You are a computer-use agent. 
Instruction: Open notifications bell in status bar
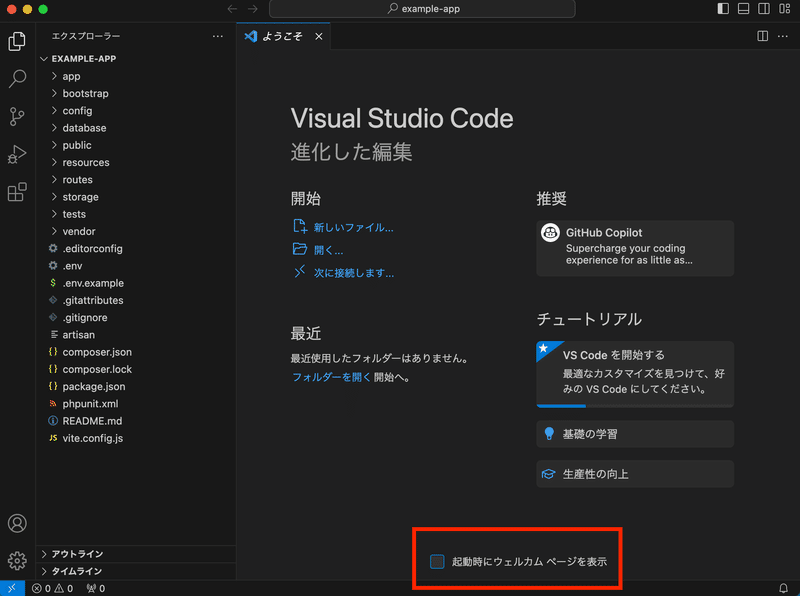click(x=783, y=588)
